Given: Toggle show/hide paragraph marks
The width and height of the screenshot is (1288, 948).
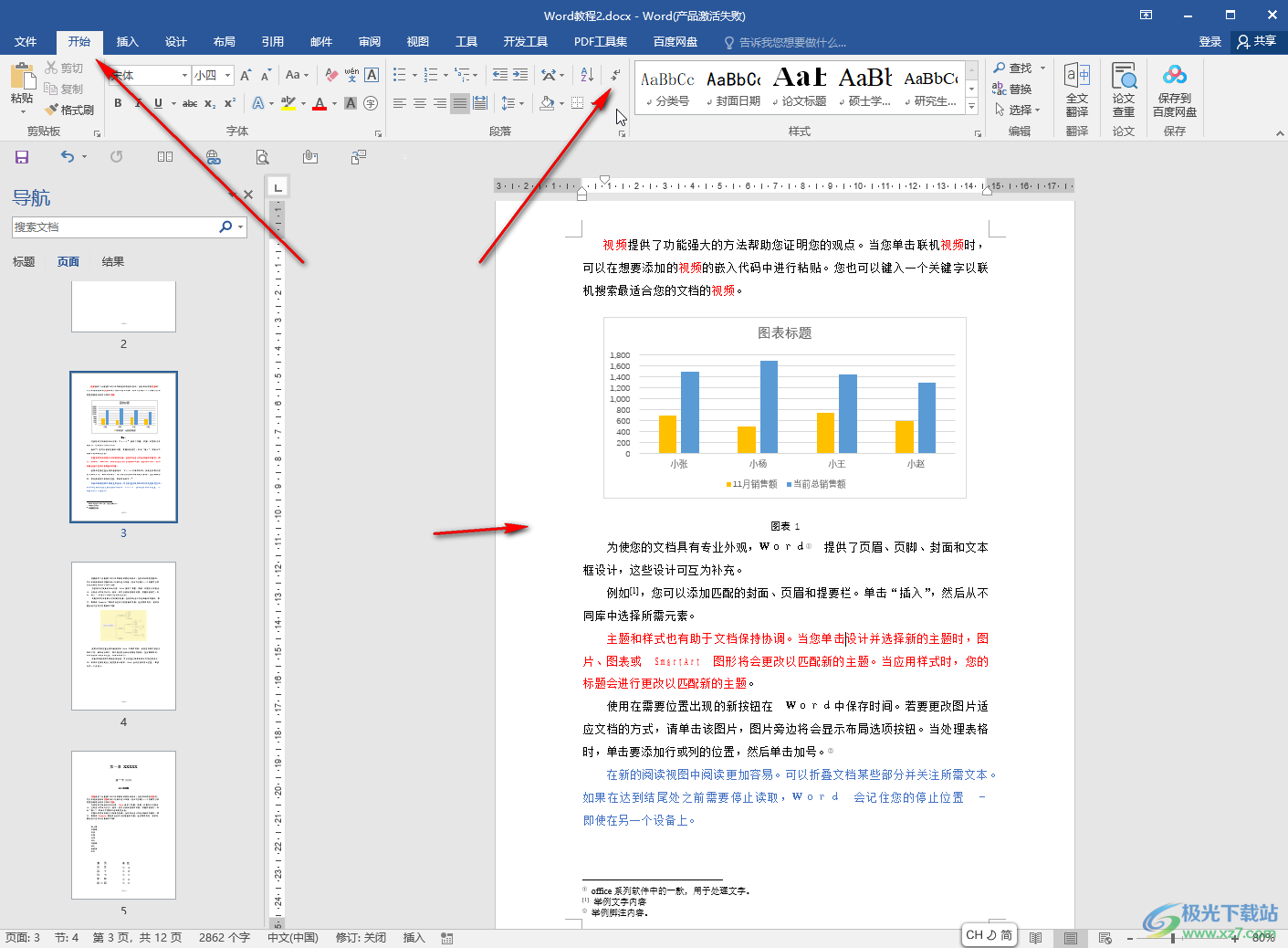Looking at the screenshot, I should pos(615,75).
